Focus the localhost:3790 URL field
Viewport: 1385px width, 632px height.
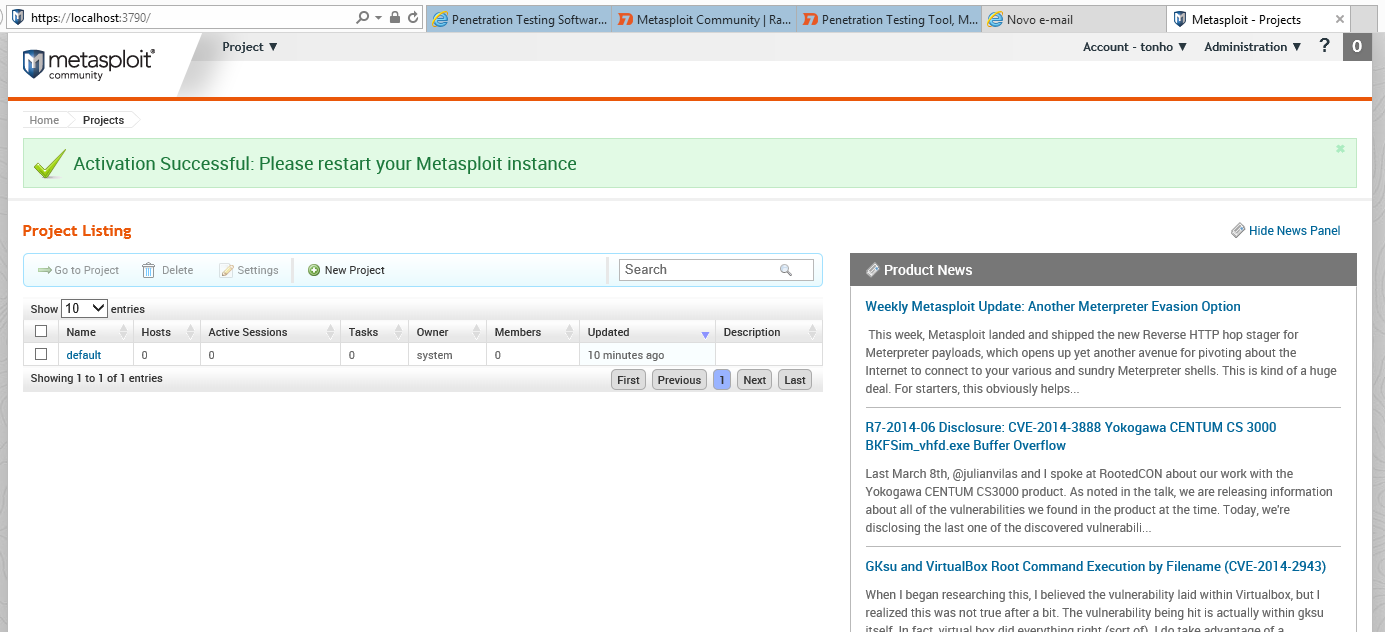point(190,18)
